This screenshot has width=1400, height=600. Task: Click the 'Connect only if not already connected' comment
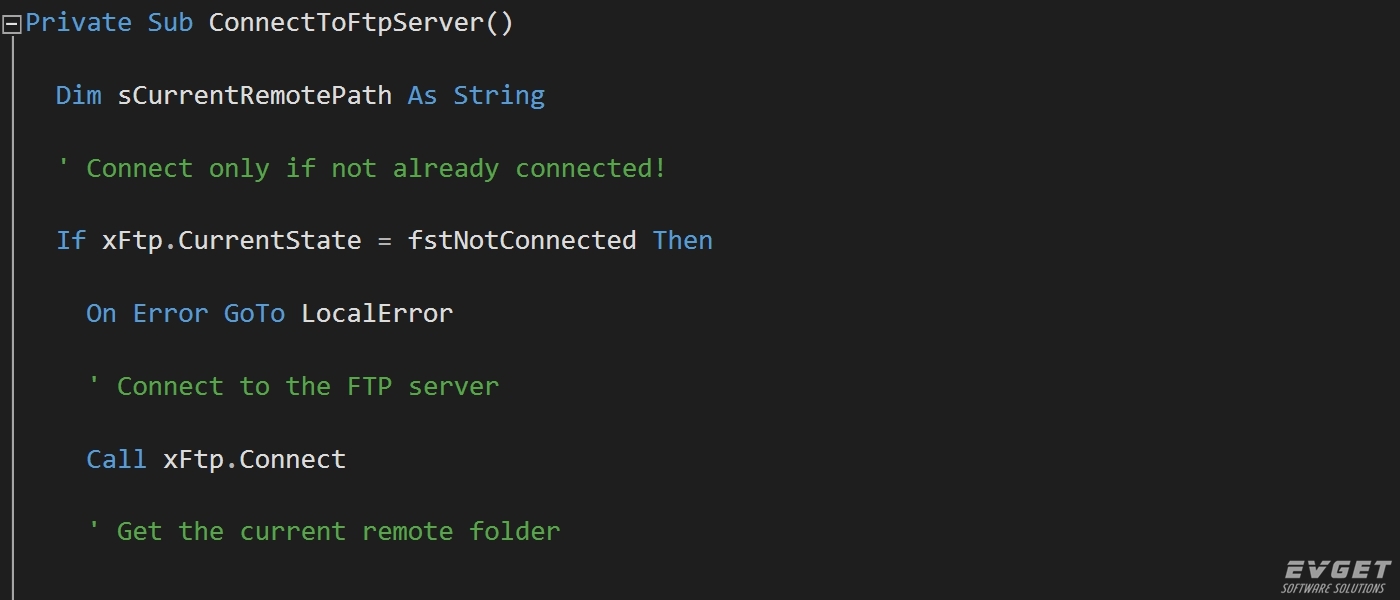click(361, 168)
